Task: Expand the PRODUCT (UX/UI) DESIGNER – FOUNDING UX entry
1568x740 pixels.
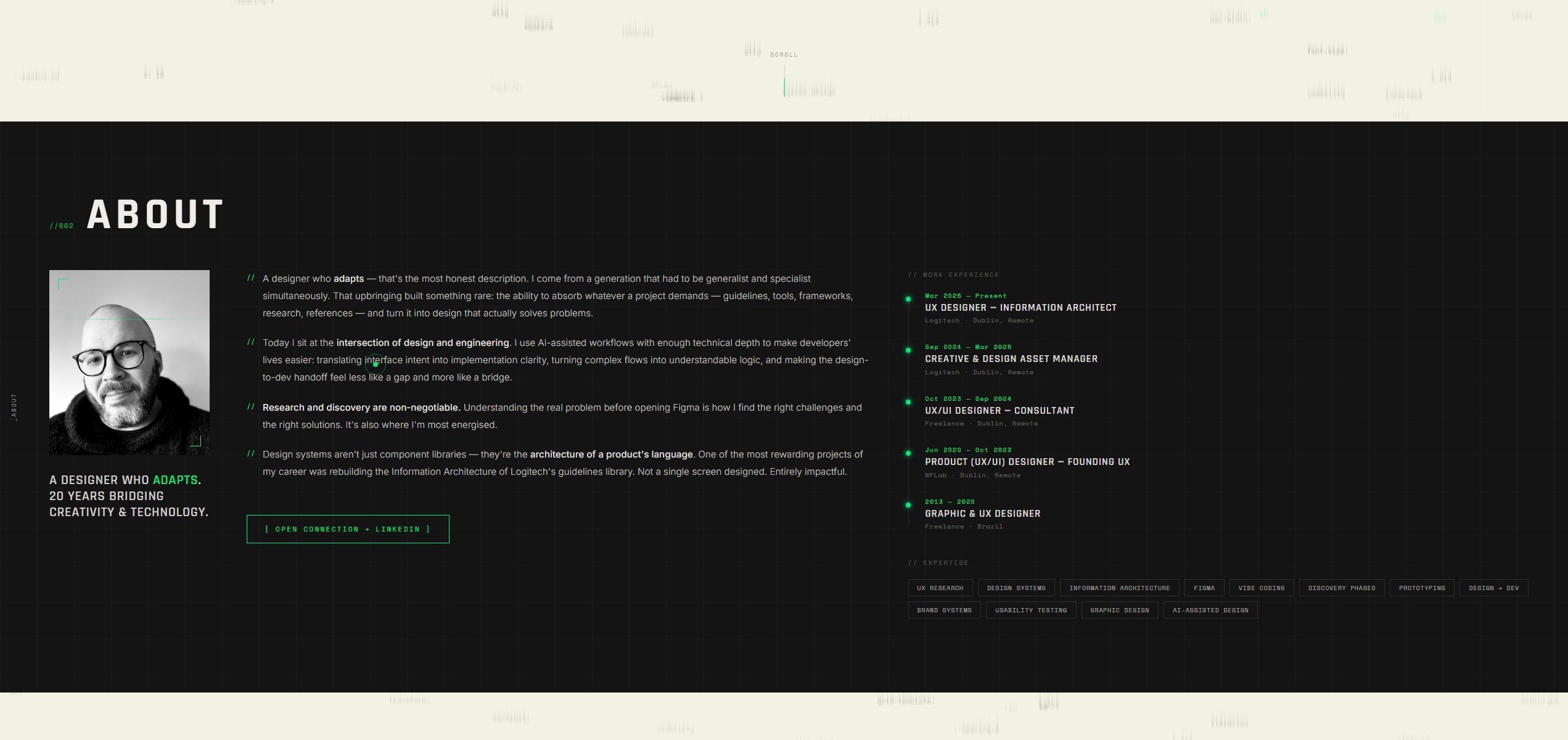Action: pos(1027,461)
